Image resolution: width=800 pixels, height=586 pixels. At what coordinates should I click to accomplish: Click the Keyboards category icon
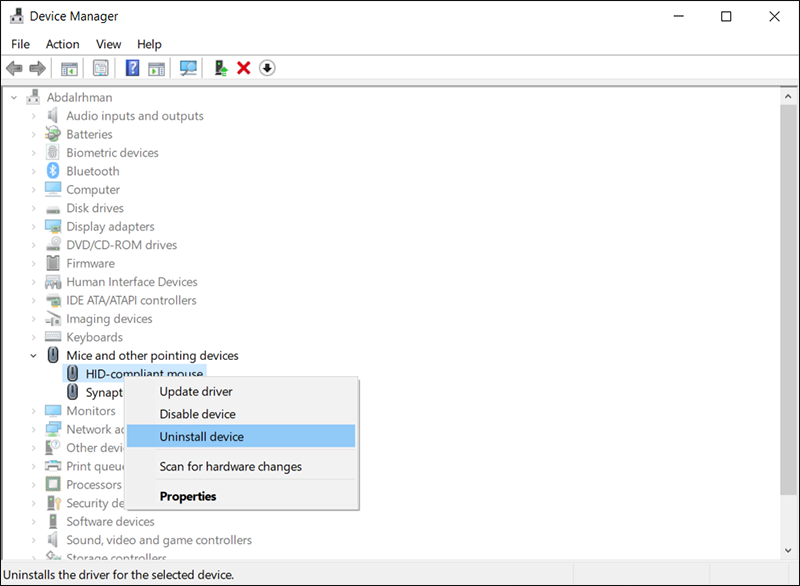point(53,337)
